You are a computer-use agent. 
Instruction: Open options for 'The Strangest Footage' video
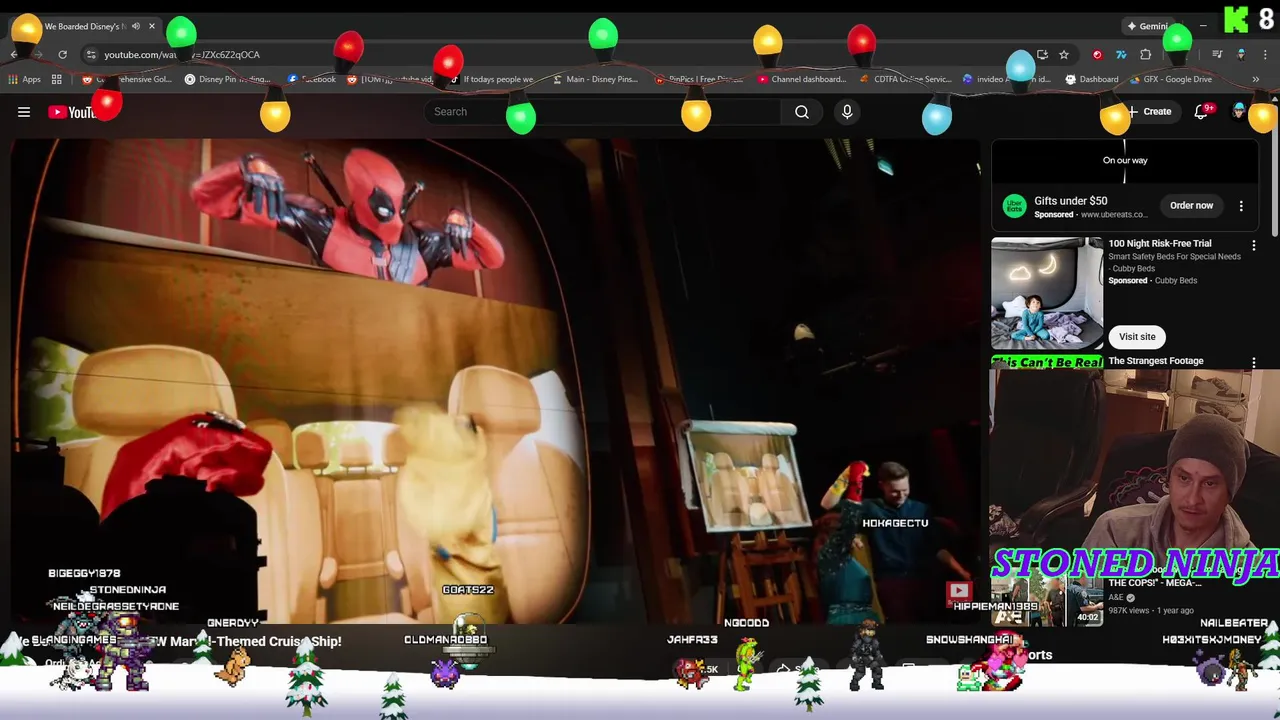(x=1254, y=362)
